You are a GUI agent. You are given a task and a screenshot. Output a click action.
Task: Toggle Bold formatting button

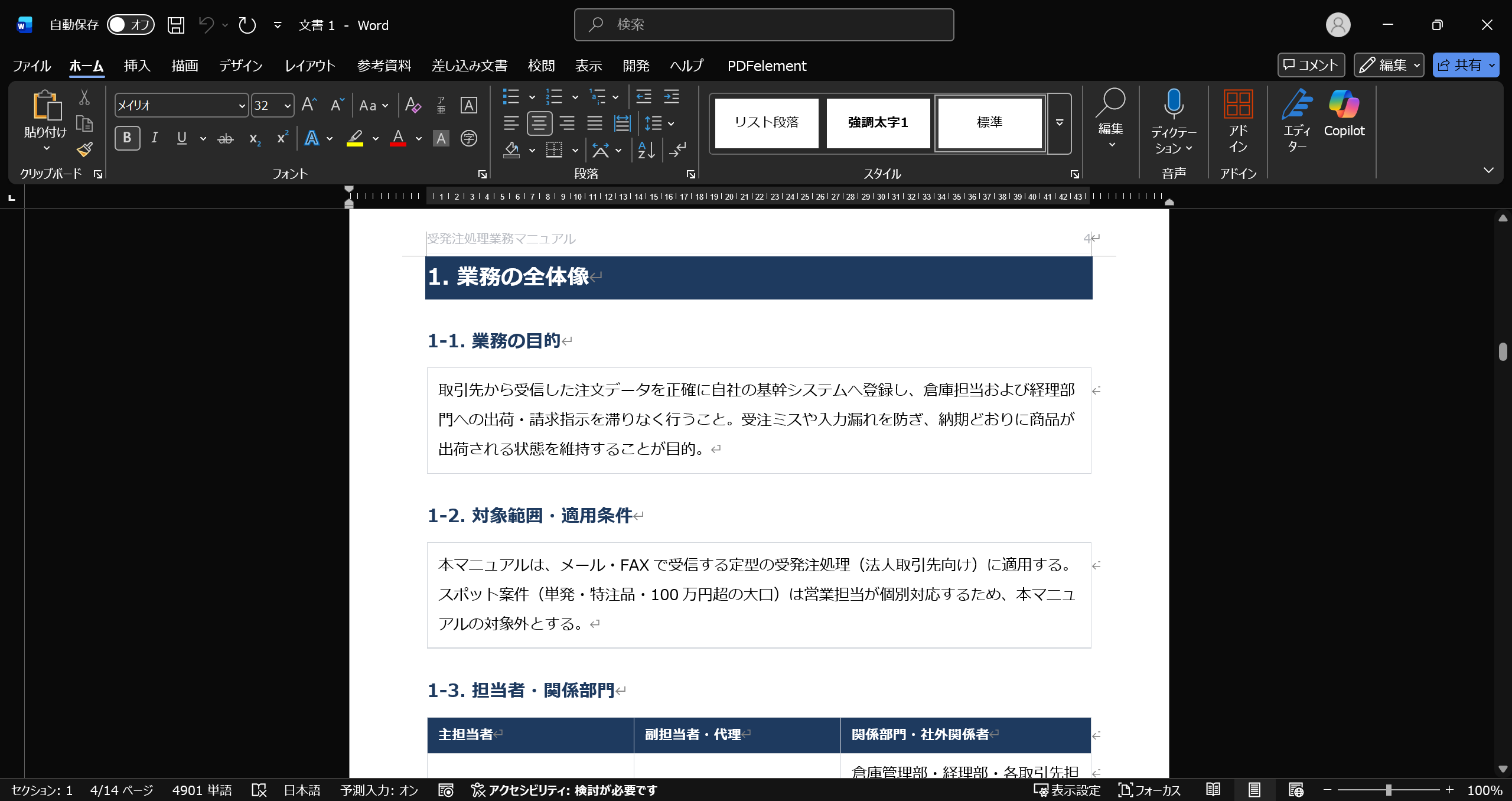click(x=127, y=138)
